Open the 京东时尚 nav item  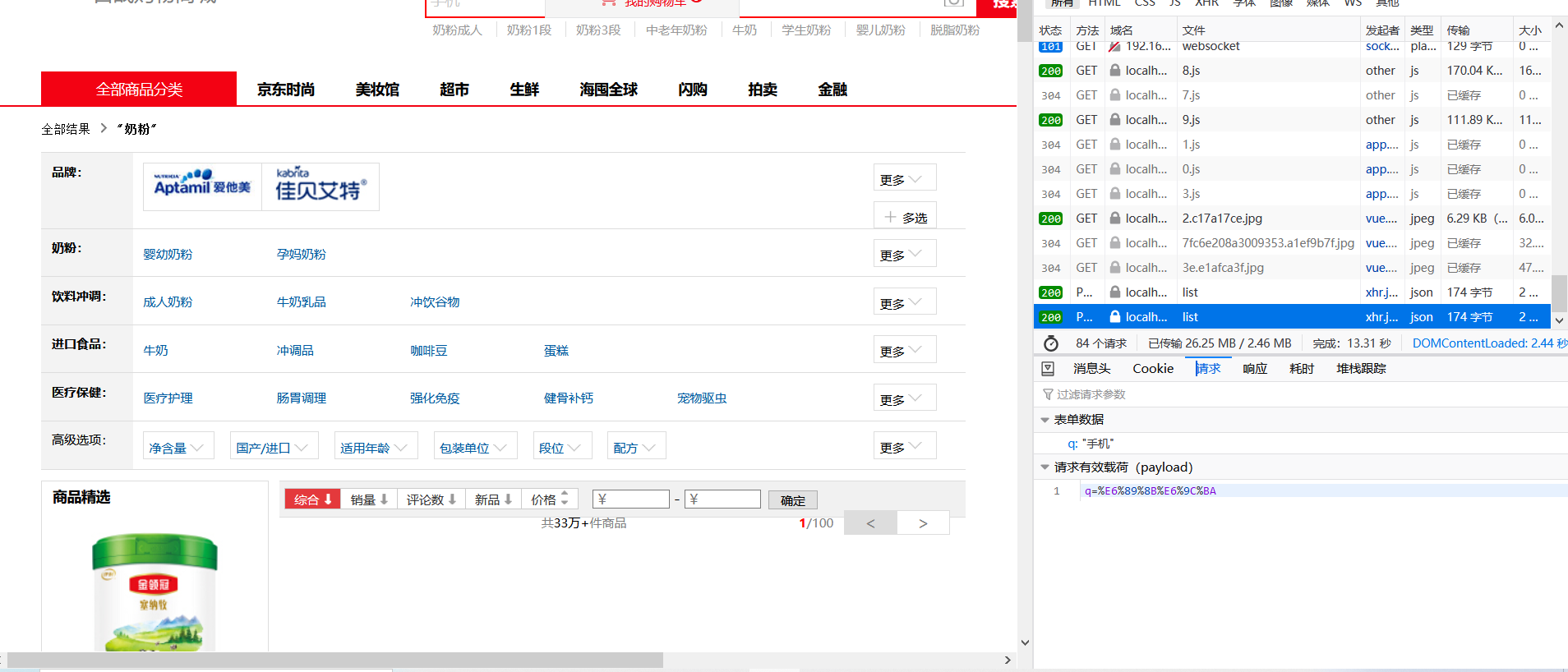point(286,90)
